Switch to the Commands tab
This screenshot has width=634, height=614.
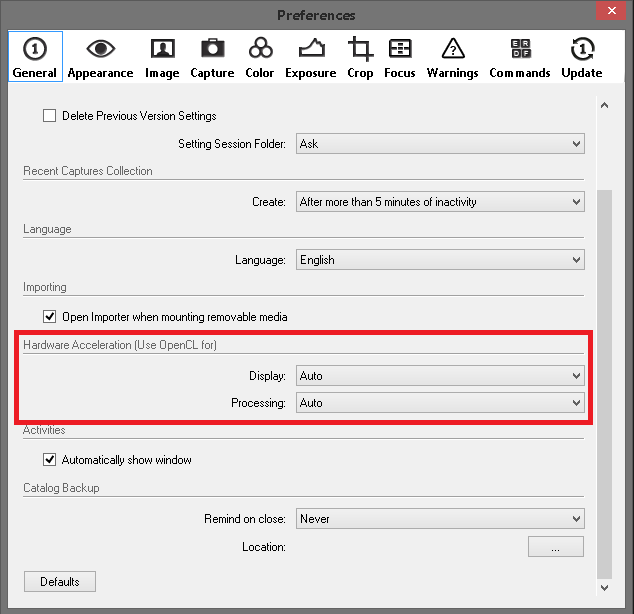click(520, 57)
